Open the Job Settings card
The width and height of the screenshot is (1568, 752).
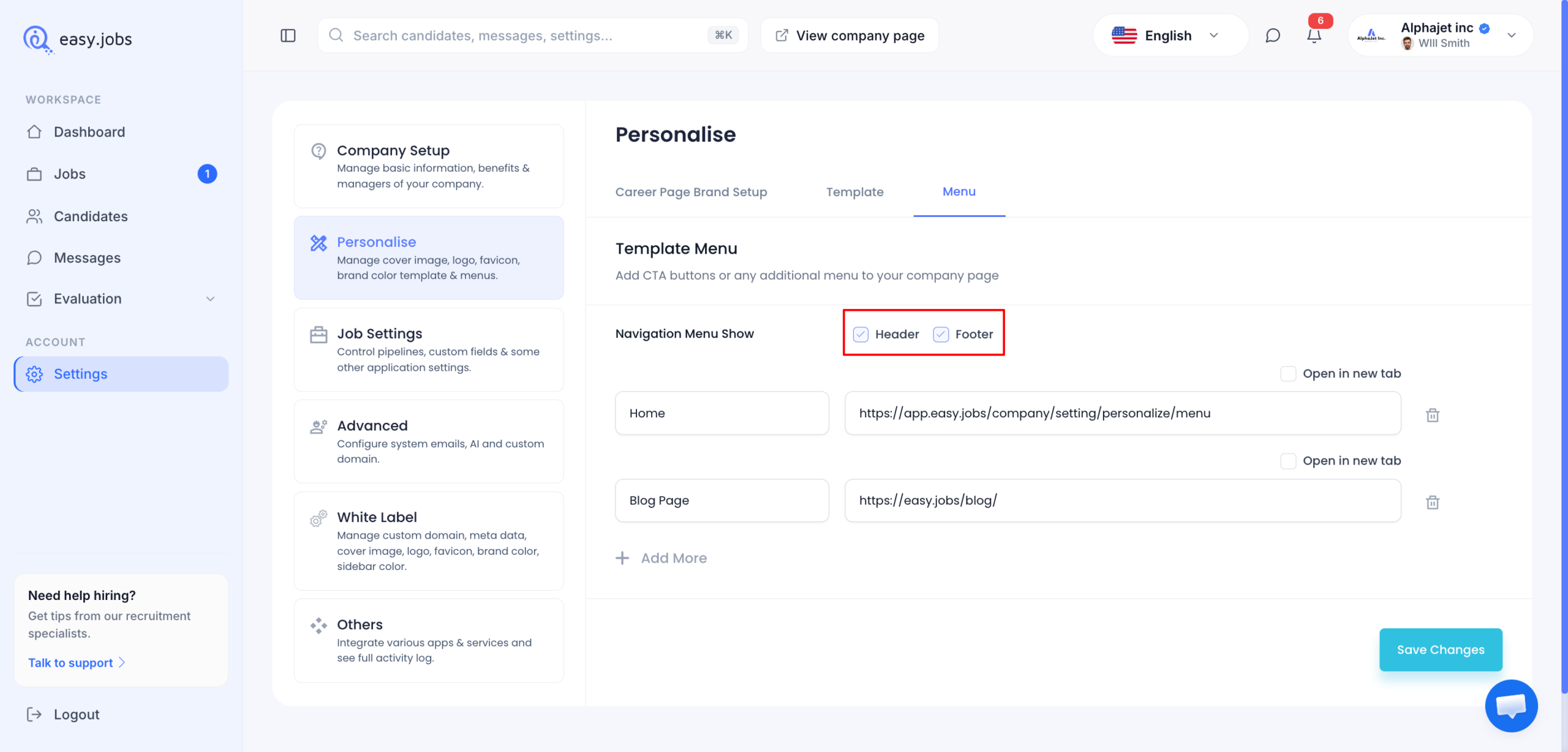[429, 349]
